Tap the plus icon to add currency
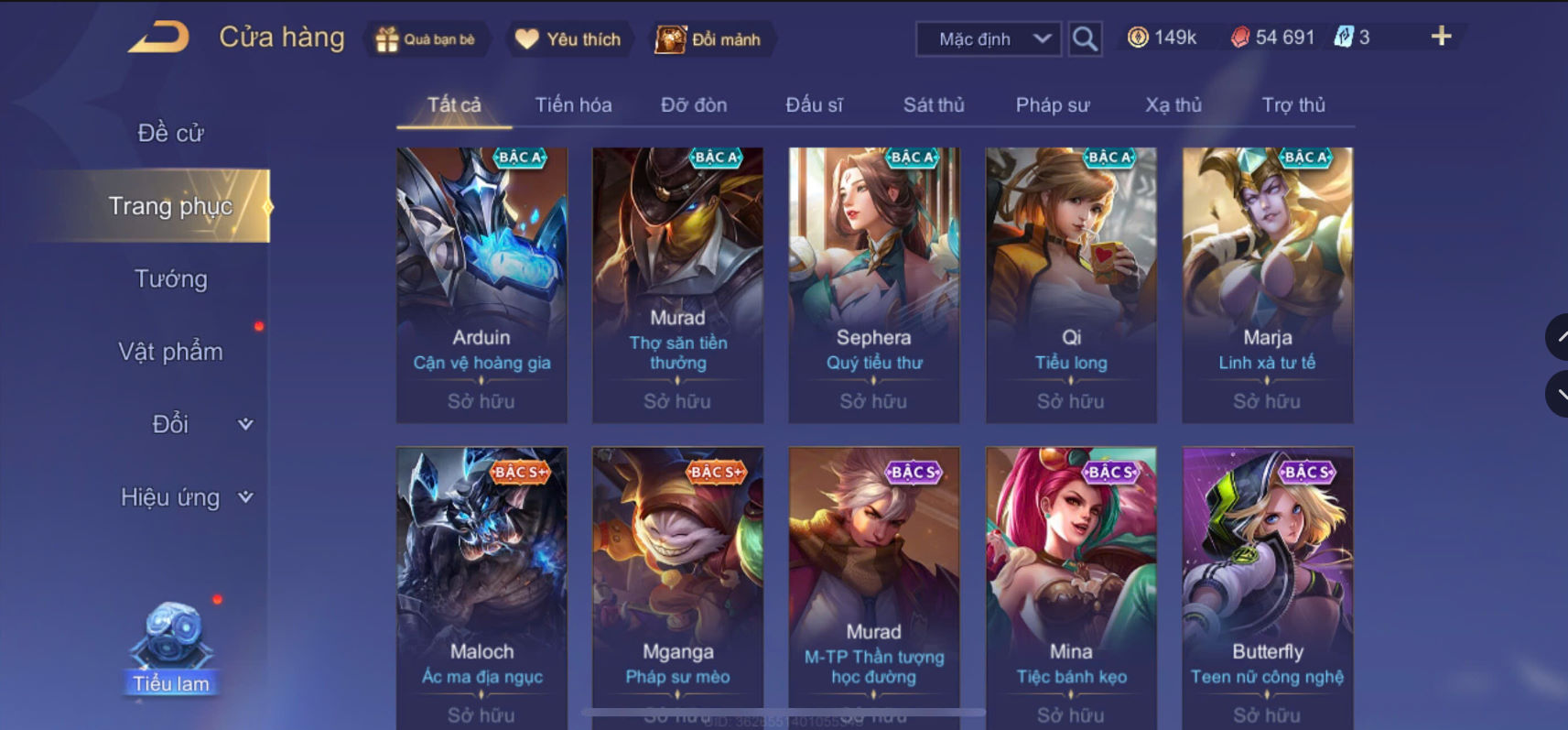 pyautogui.click(x=1441, y=37)
